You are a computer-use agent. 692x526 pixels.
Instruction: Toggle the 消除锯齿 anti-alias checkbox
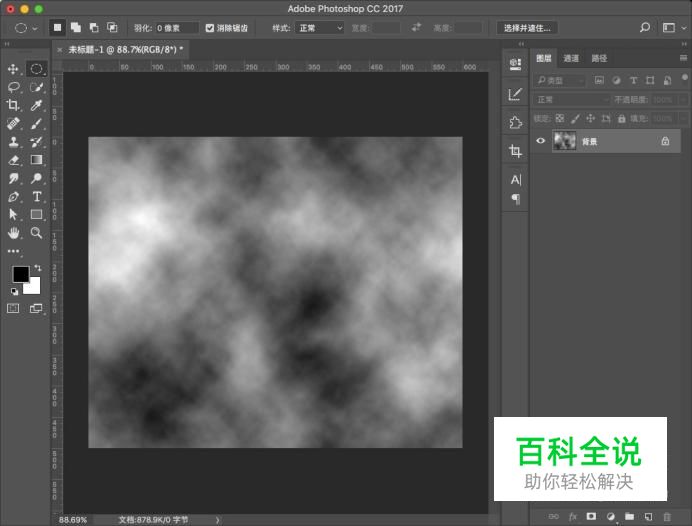point(209,28)
